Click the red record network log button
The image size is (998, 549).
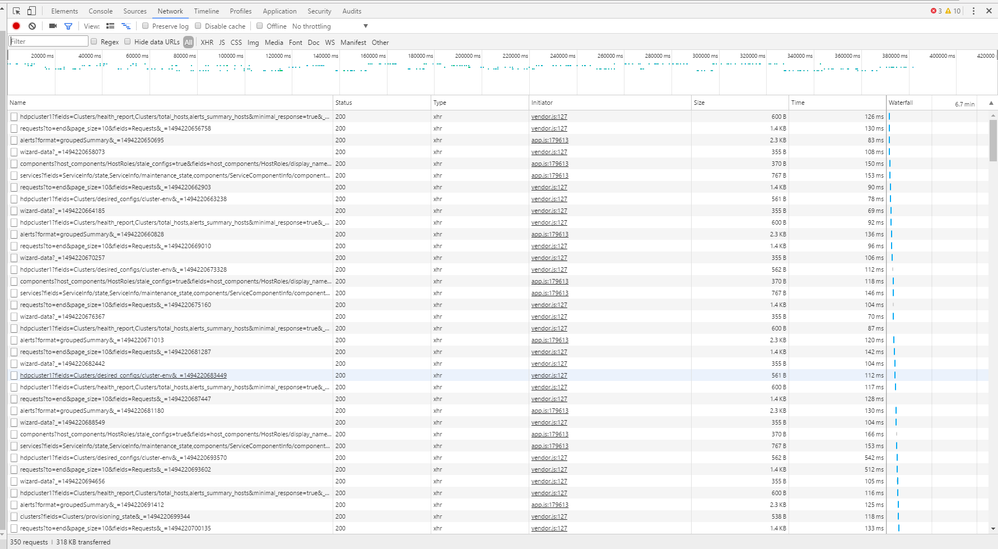point(16,26)
